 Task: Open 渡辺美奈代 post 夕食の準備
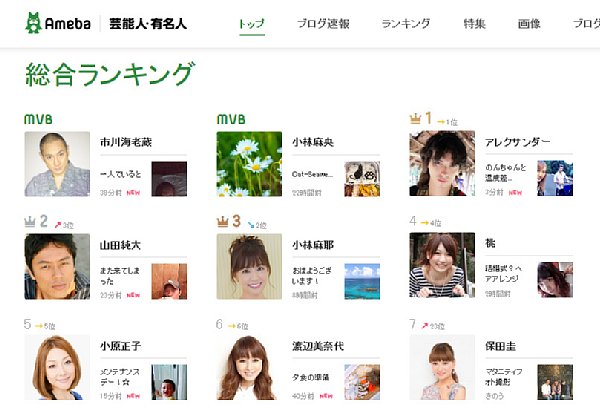pyautogui.click(x=310, y=377)
